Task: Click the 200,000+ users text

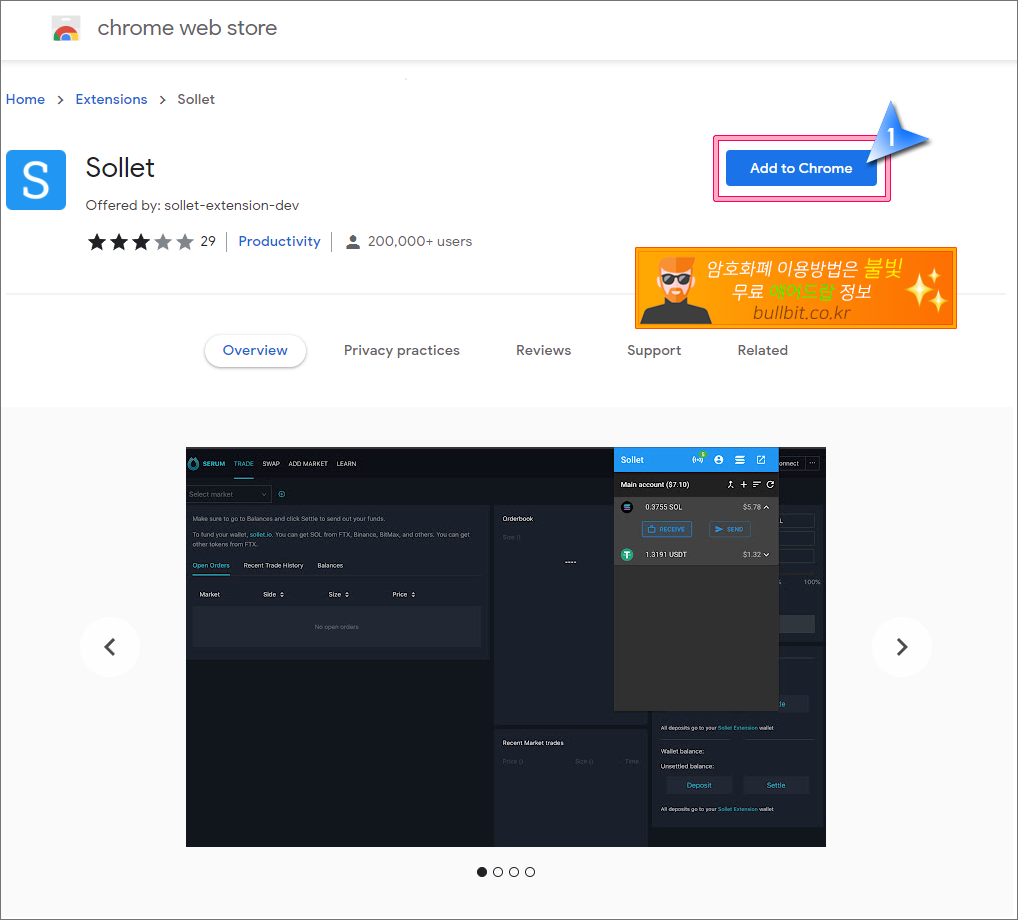Action: coord(420,242)
